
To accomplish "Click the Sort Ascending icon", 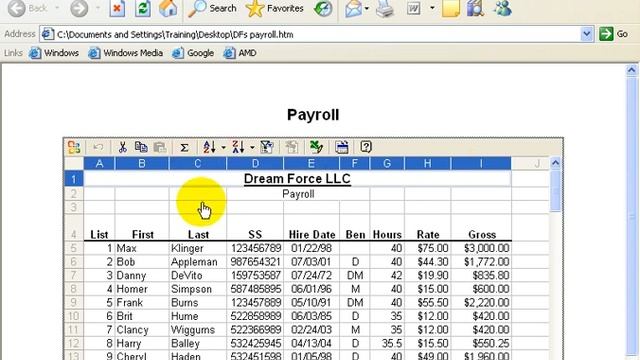I will (x=209, y=147).
